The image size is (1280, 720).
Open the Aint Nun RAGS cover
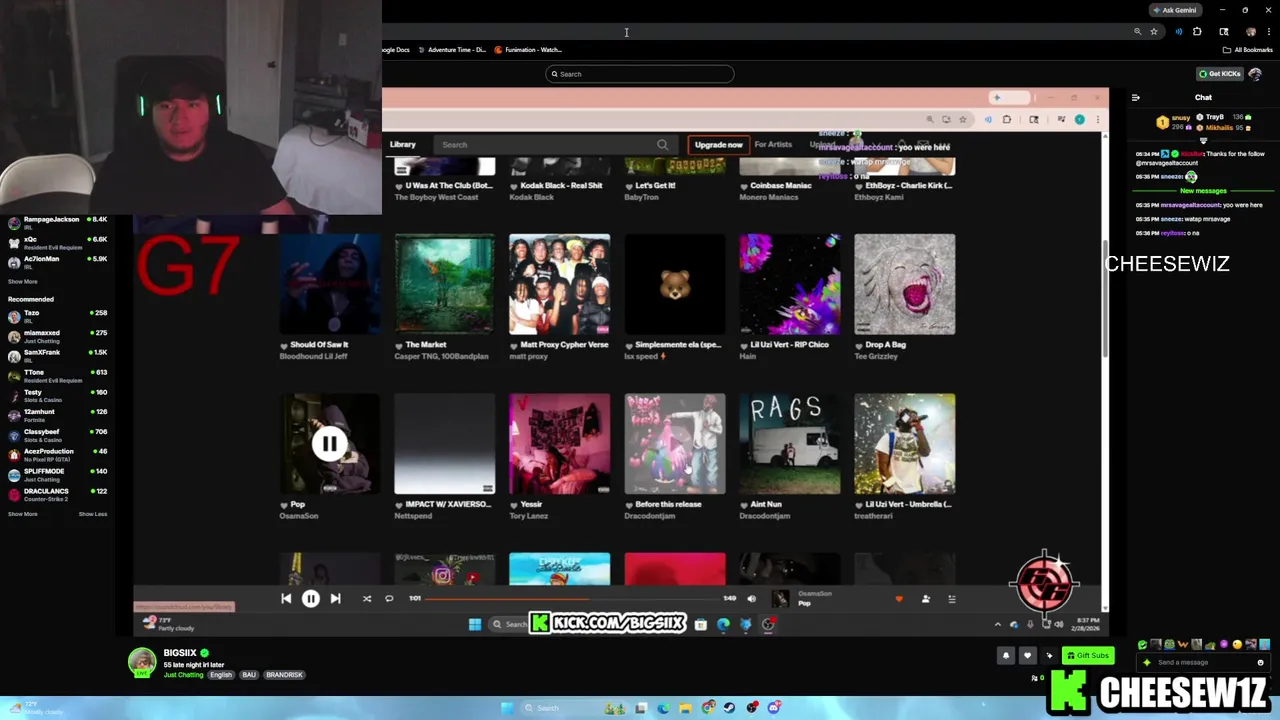790,444
